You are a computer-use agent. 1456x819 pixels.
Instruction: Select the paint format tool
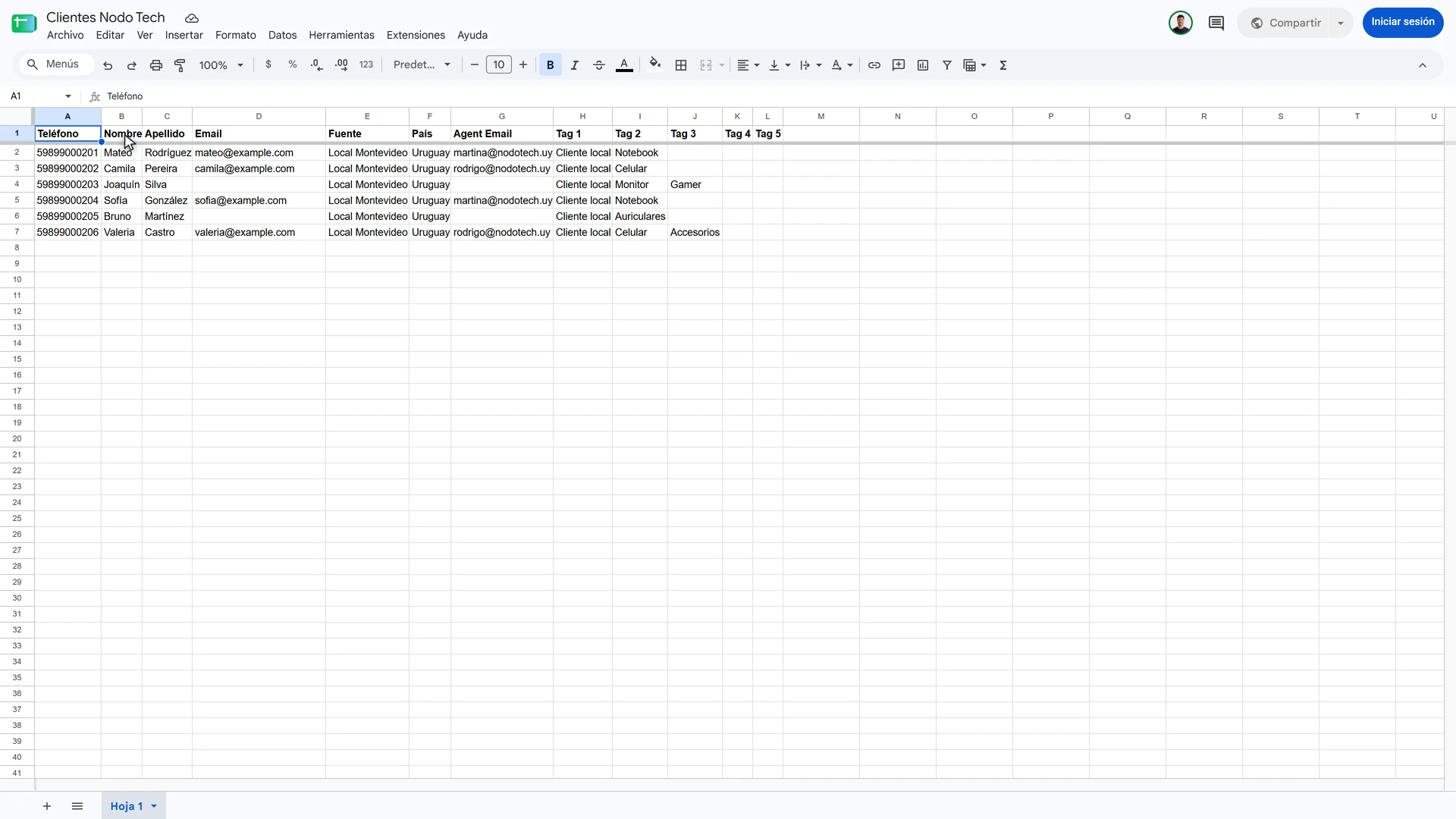(180, 65)
